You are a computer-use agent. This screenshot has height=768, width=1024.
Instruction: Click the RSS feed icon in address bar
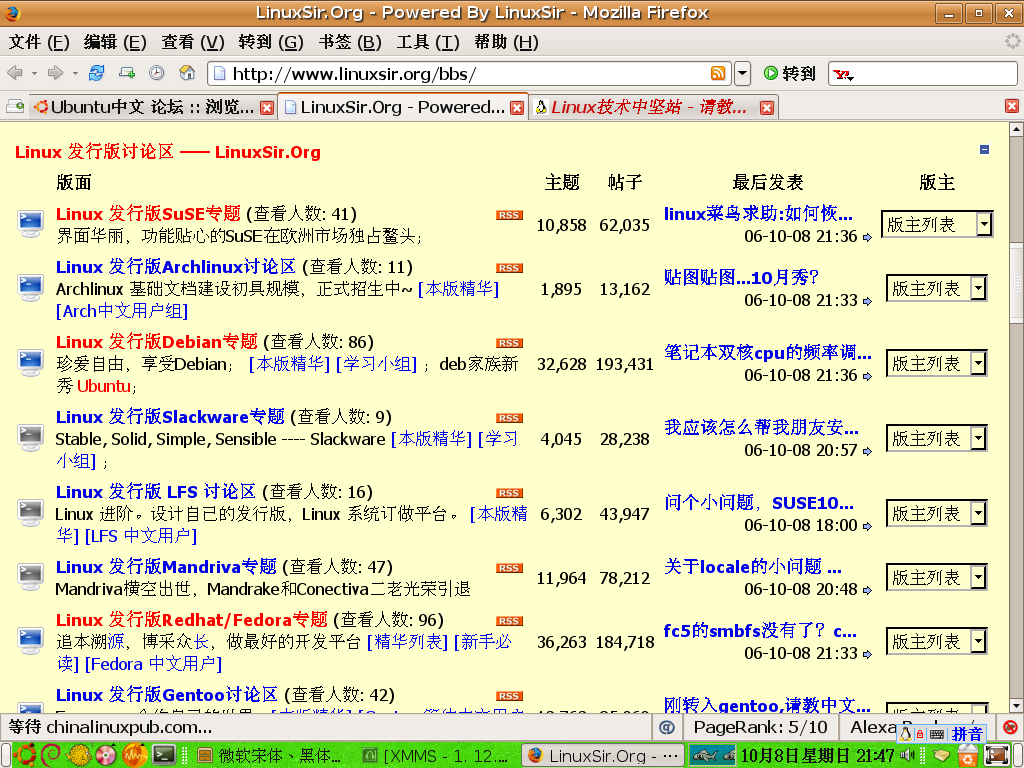718,73
